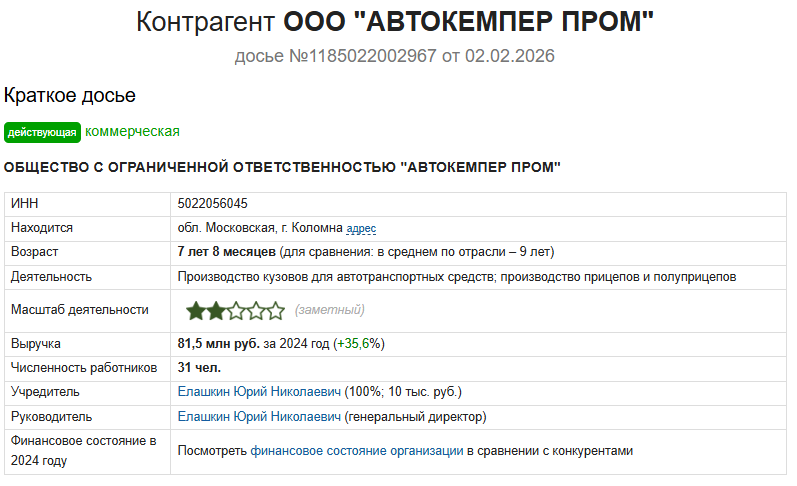
Task: Click the dossier number line under the title
Action: (394, 55)
